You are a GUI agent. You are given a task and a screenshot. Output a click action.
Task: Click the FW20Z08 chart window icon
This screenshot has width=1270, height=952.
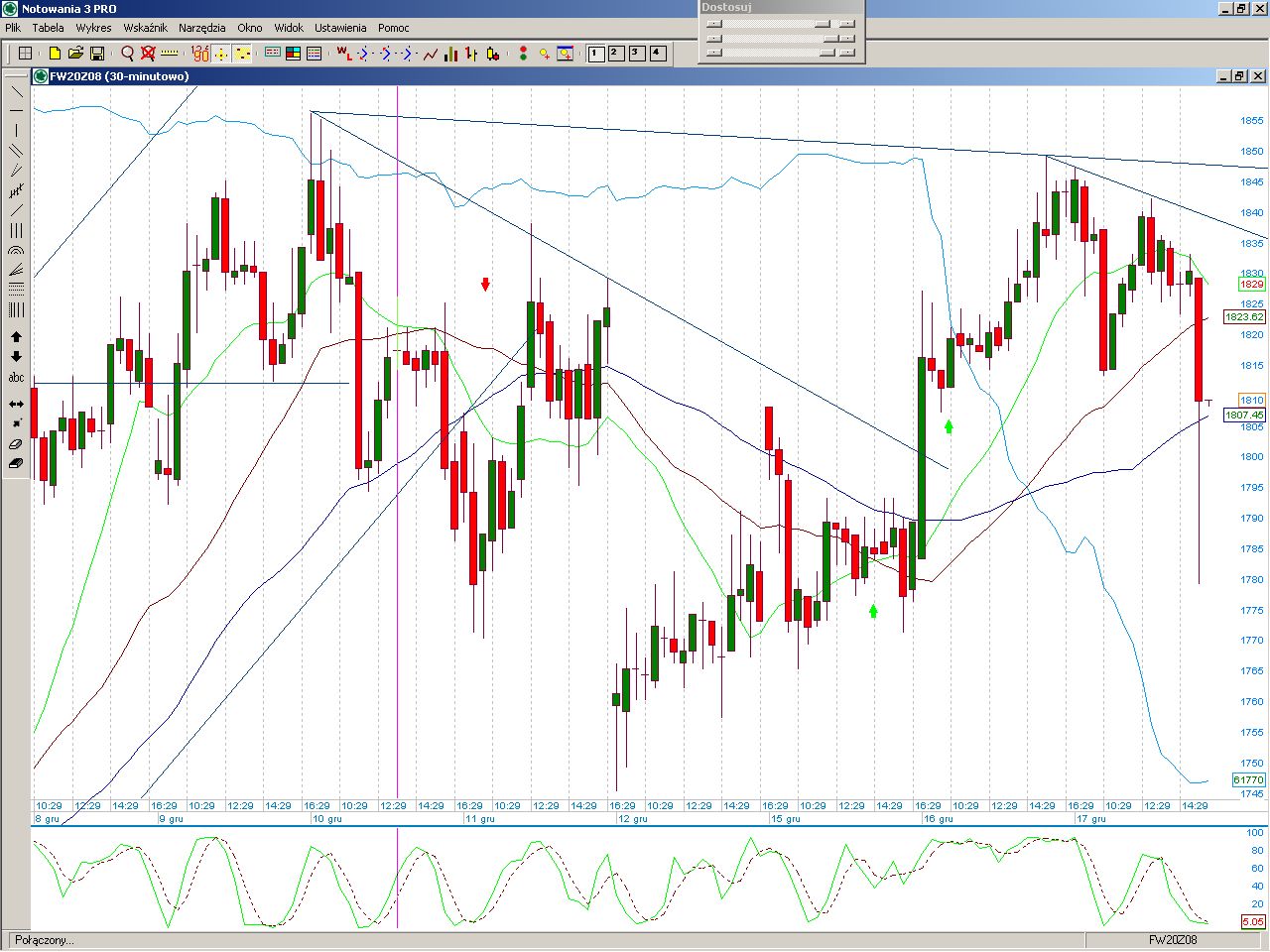tap(41, 76)
